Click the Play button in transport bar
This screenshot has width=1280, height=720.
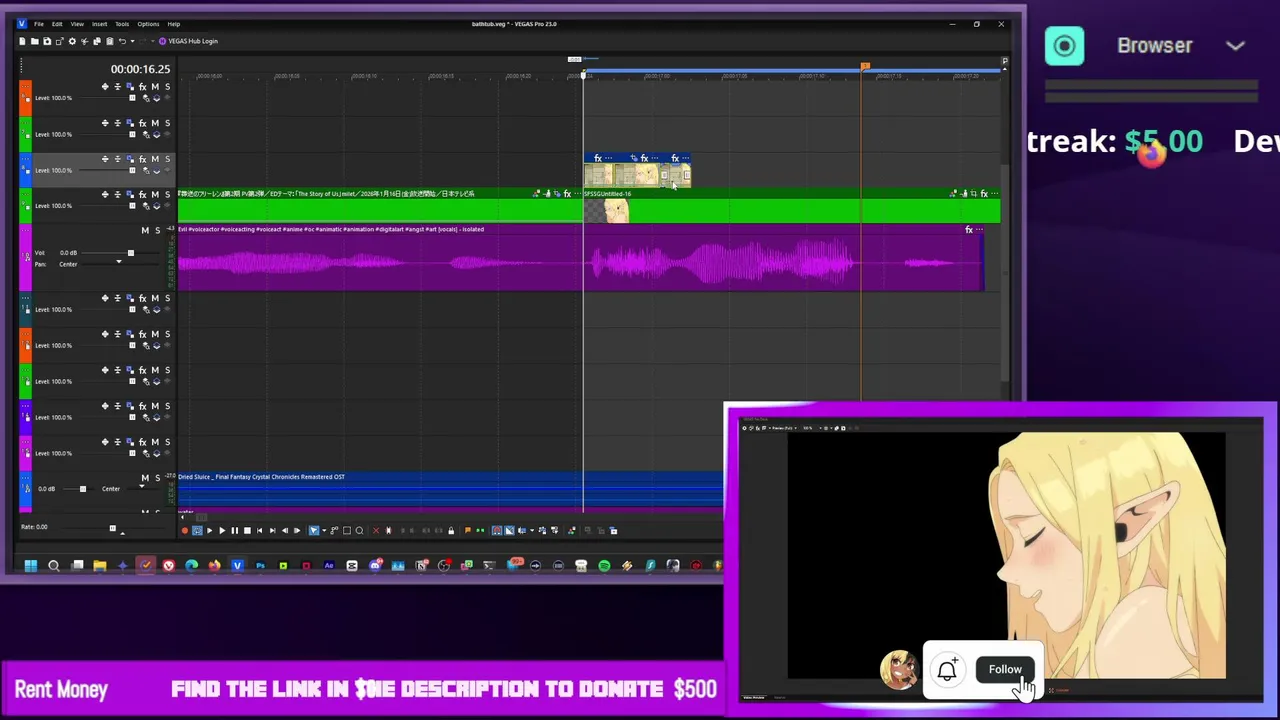tap(222, 531)
